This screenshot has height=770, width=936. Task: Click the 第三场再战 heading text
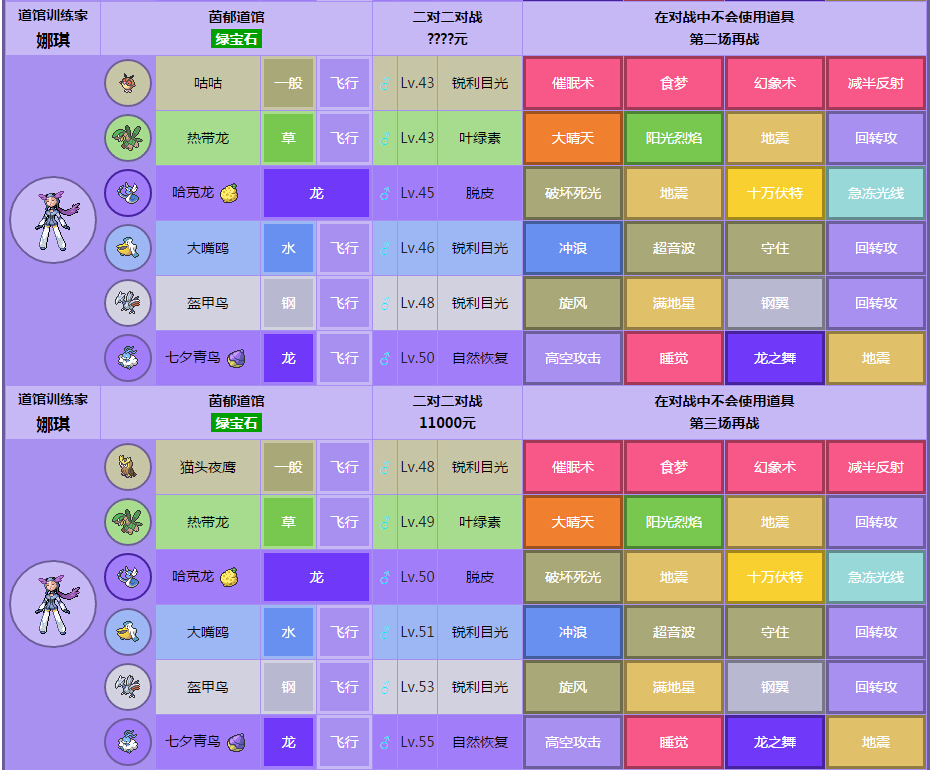click(724, 423)
